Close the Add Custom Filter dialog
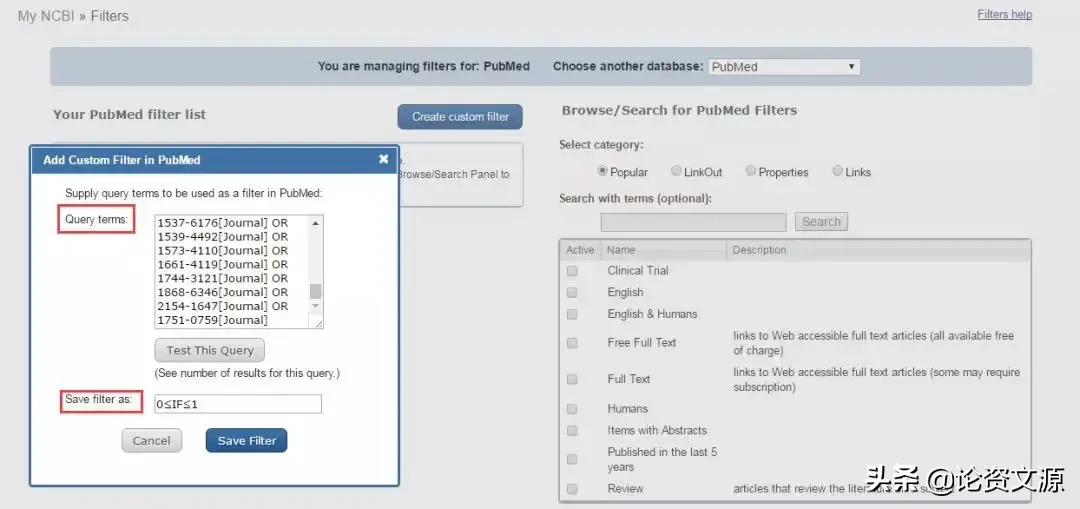 point(384,159)
